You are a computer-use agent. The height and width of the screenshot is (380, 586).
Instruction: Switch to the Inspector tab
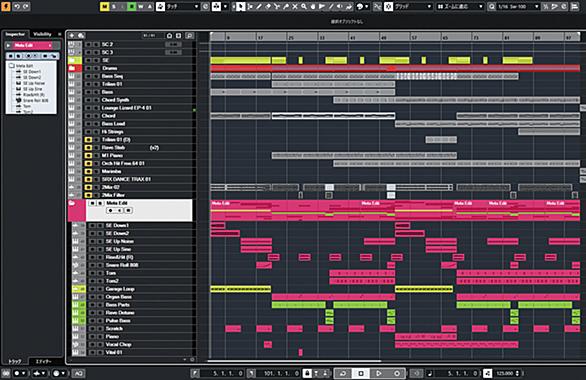click(x=15, y=34)
